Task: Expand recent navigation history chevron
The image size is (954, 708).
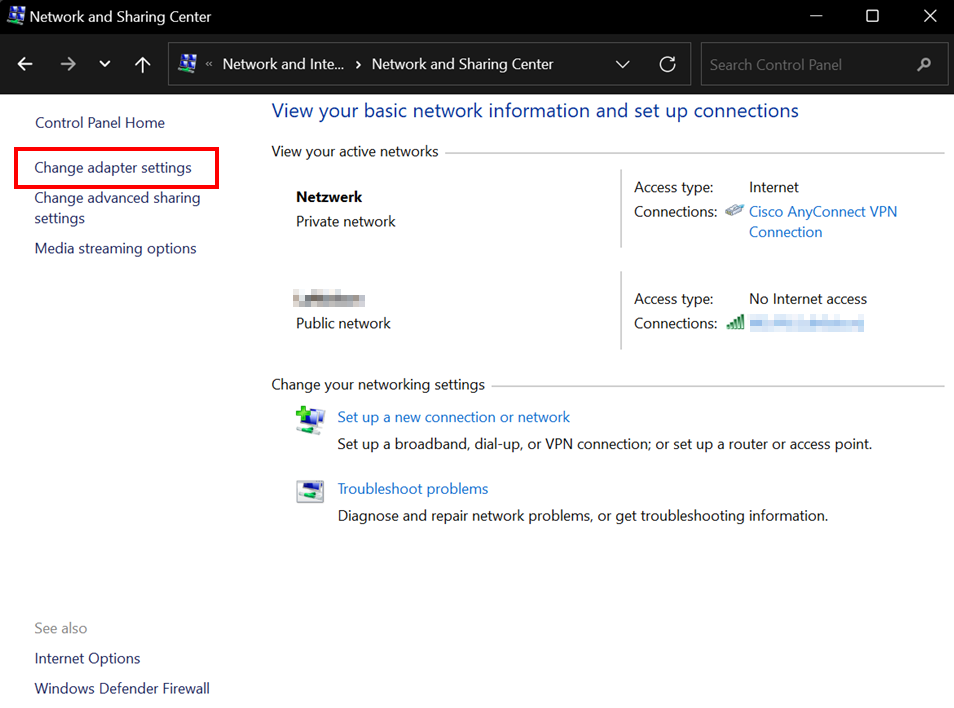Action: click(104, 64)
